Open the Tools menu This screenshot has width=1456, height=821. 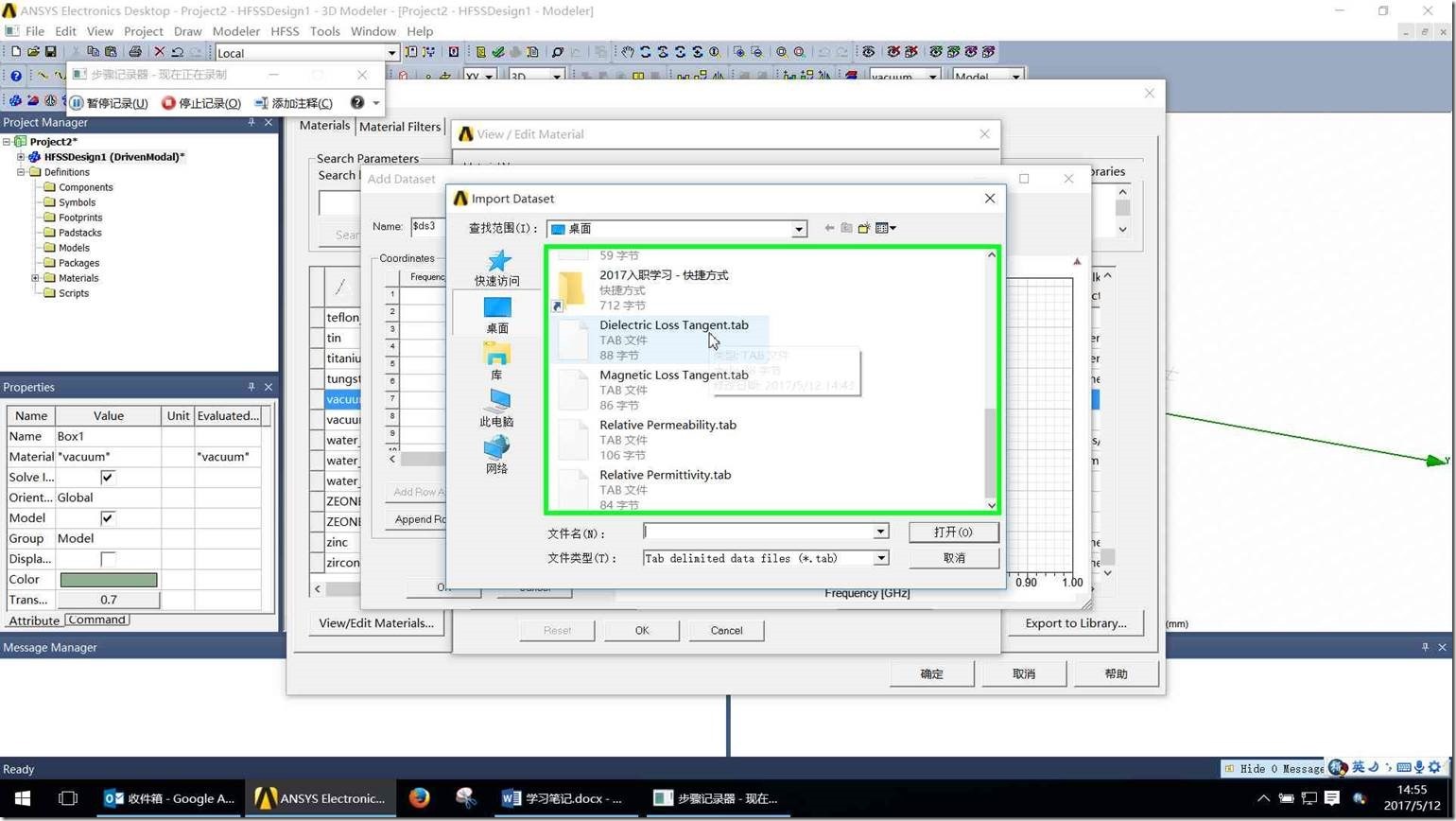(324, 31)
